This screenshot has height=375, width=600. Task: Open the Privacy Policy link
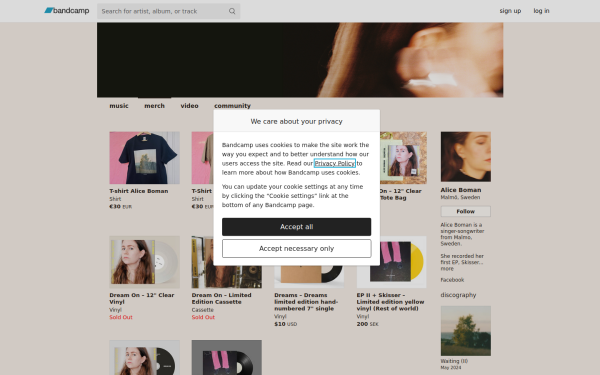coord(335,163)
